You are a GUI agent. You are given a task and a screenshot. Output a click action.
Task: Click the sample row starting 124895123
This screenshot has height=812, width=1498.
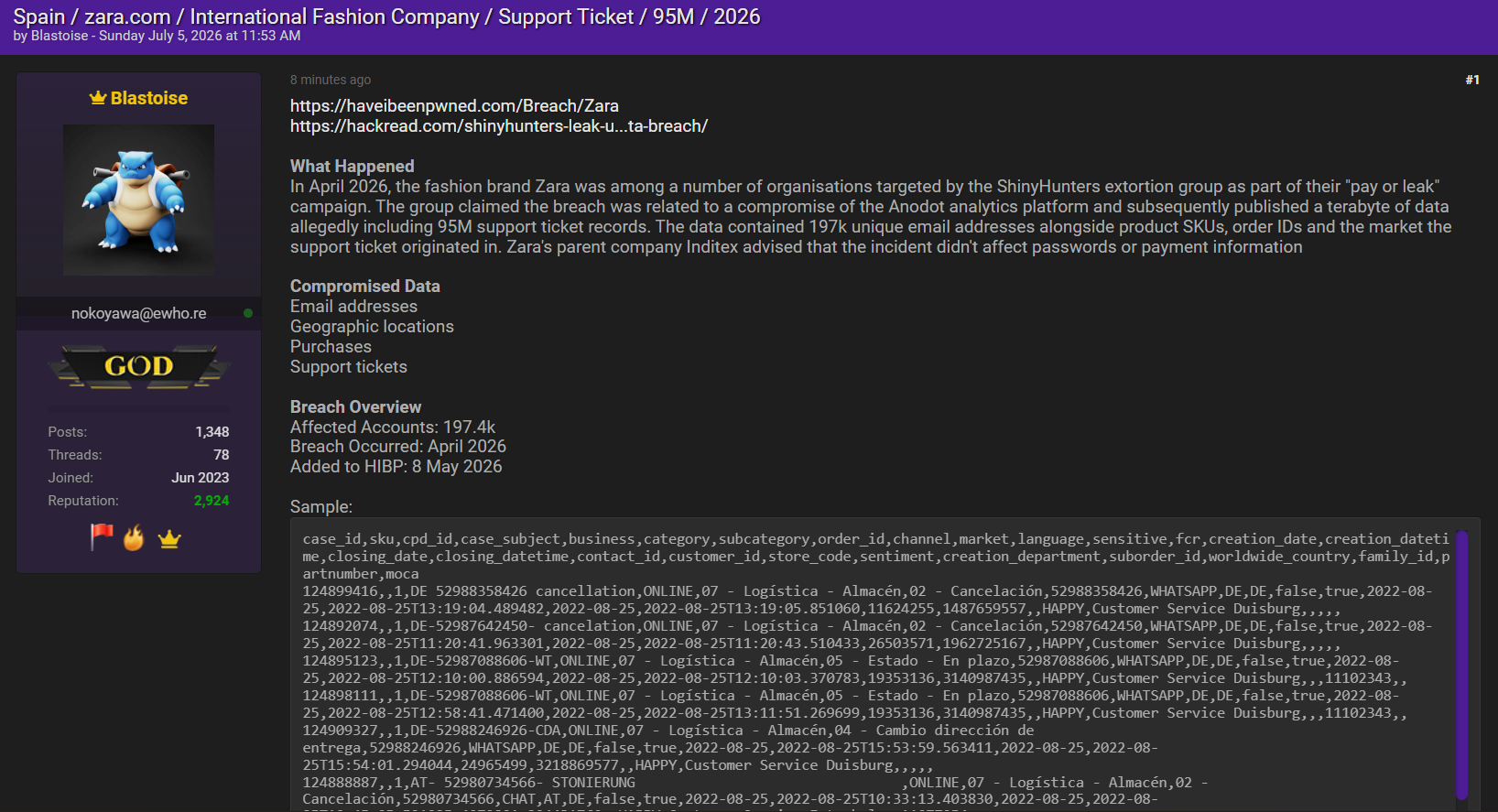pyautogui.click(x=855, y=670)
